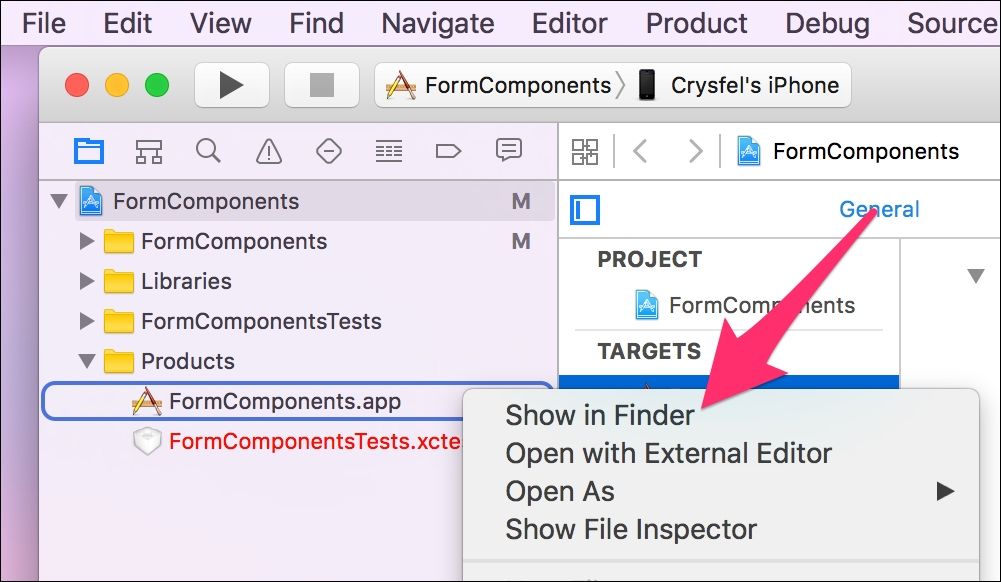Stop the running build with Stop button
1001x582 pixels.
(322, 85)
